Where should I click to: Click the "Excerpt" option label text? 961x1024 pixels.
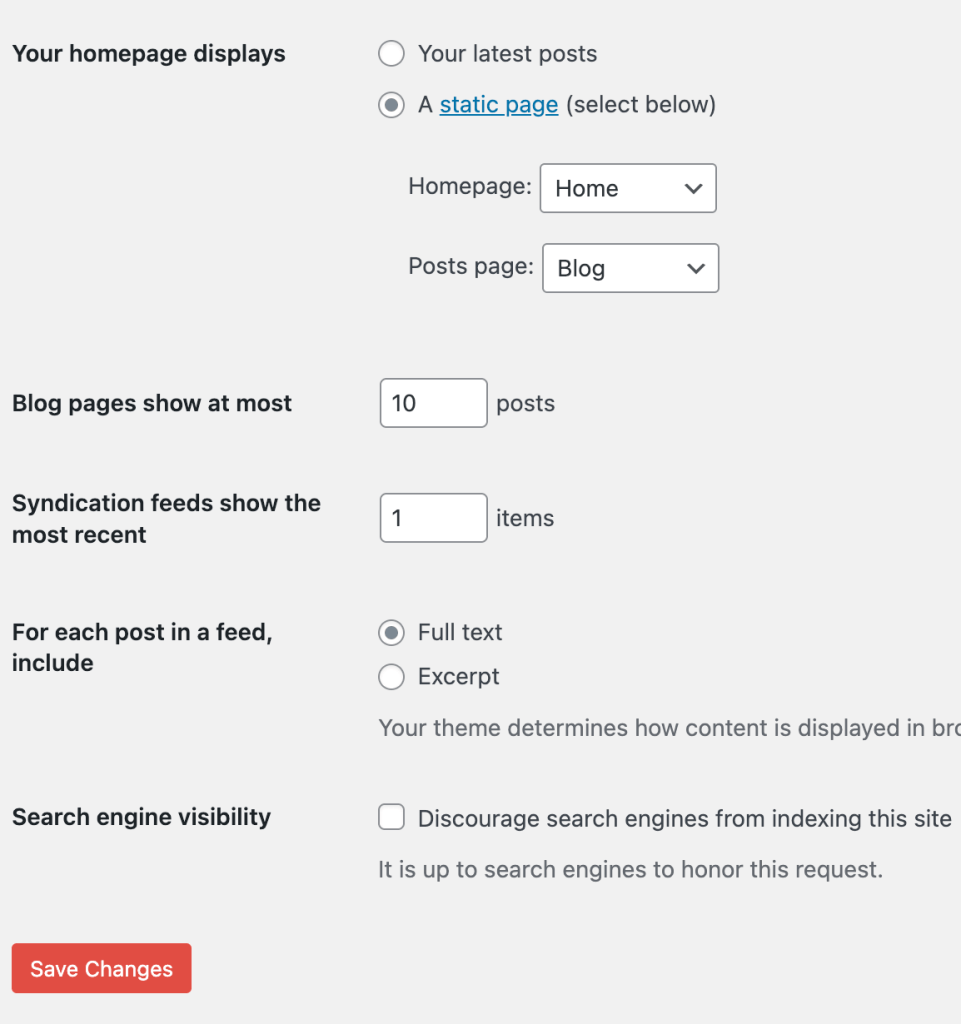[x=458, y=677]
